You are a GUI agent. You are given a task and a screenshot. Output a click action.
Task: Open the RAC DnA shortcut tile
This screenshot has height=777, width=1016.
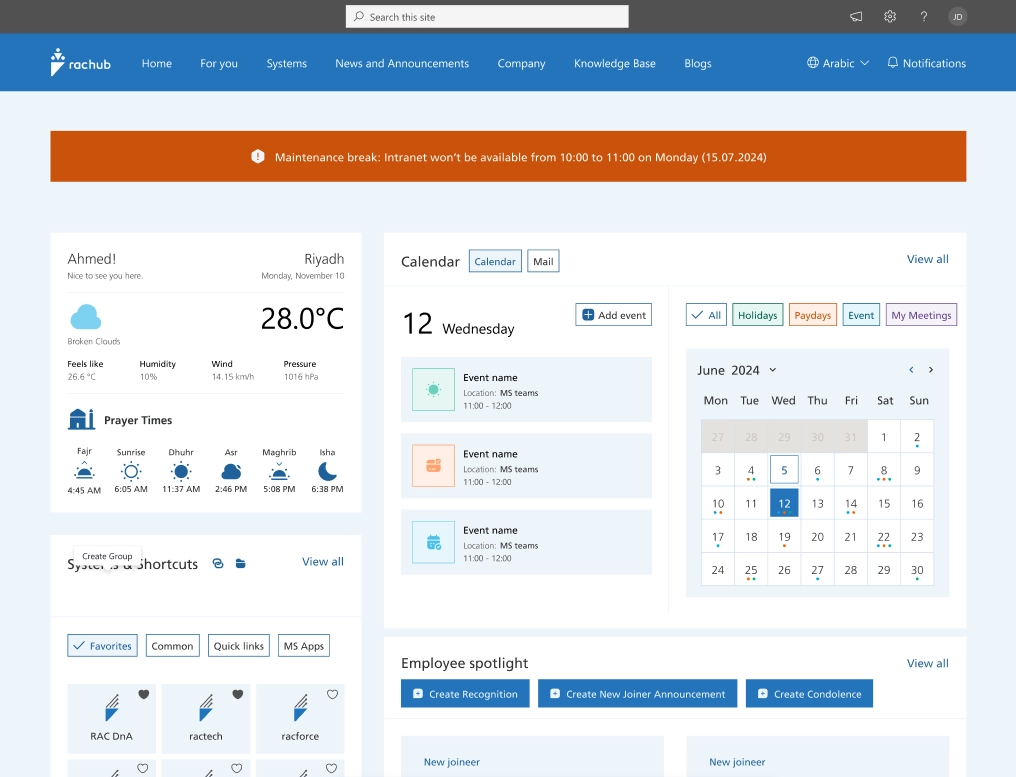point(111,719)
